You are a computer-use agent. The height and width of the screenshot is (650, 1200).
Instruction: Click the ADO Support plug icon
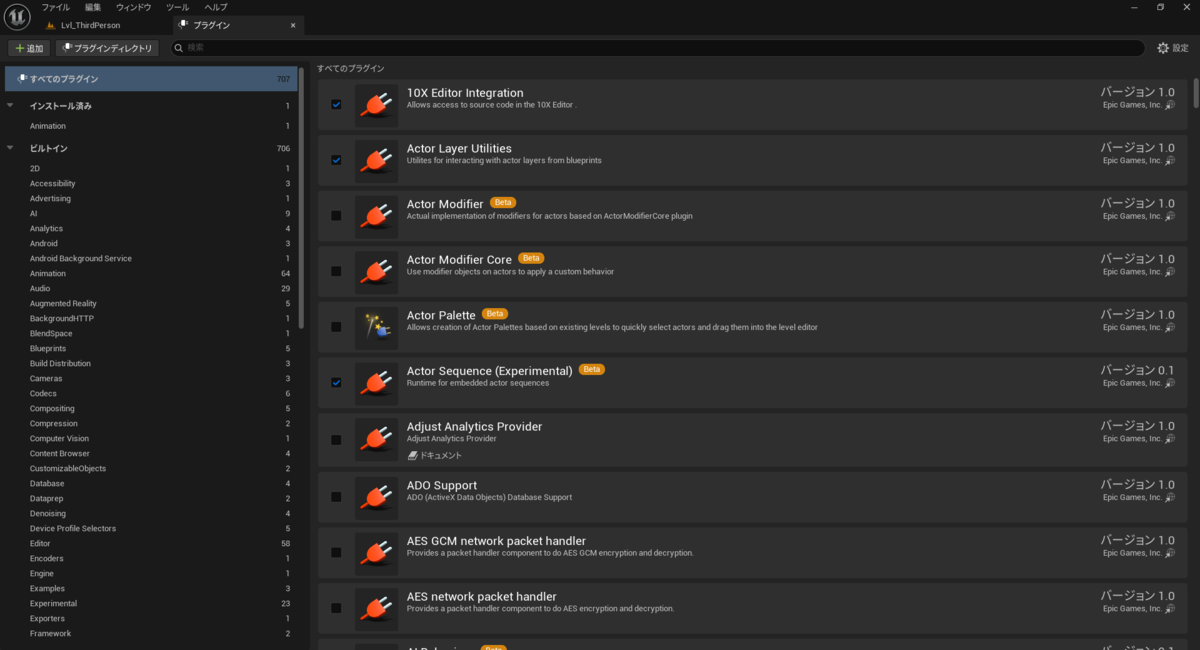[376, 497]
